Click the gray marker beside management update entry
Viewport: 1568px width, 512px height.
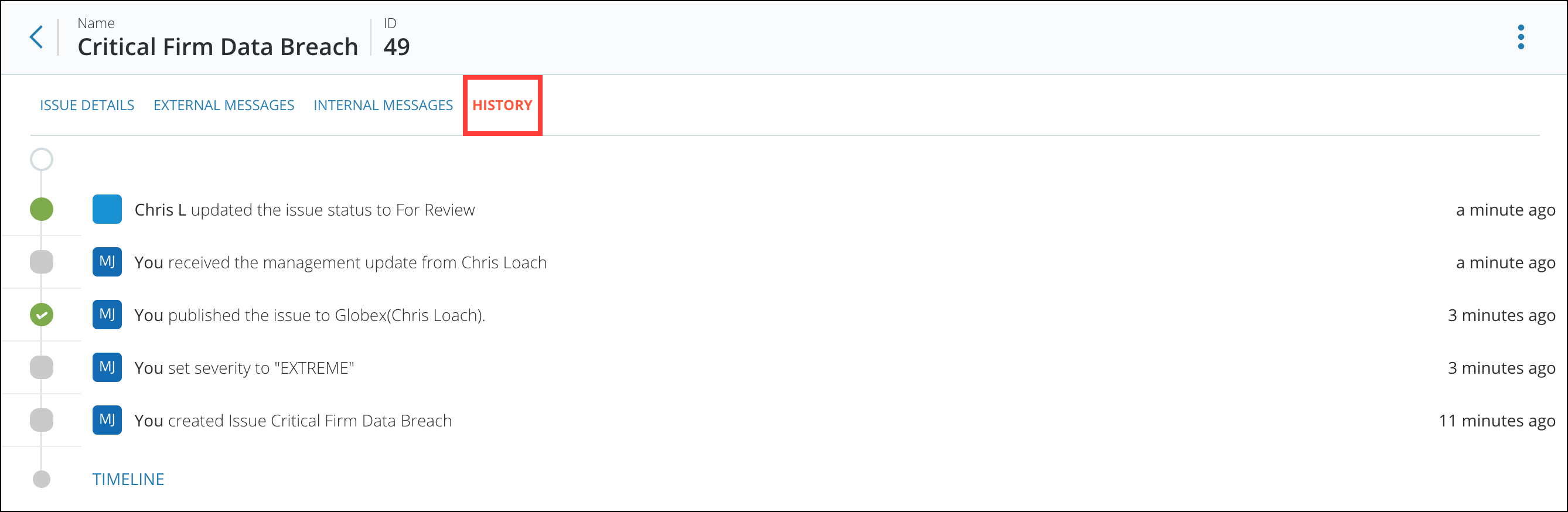click(42, 262)
